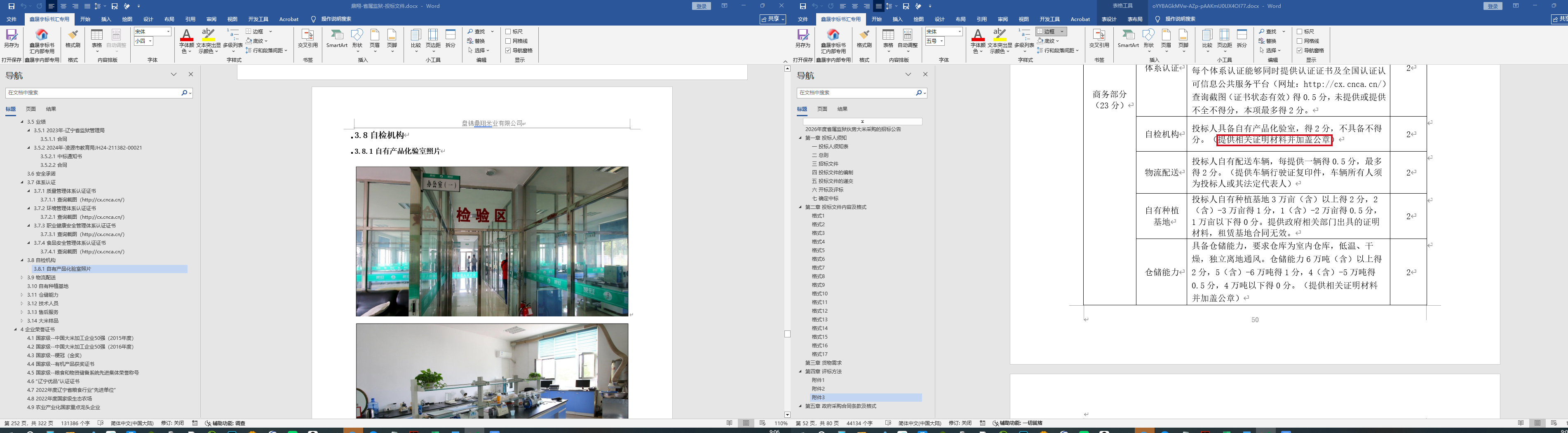Open 审阅 tab in left Word window
The image size is (1568, 433).
[x=211, y=19]
